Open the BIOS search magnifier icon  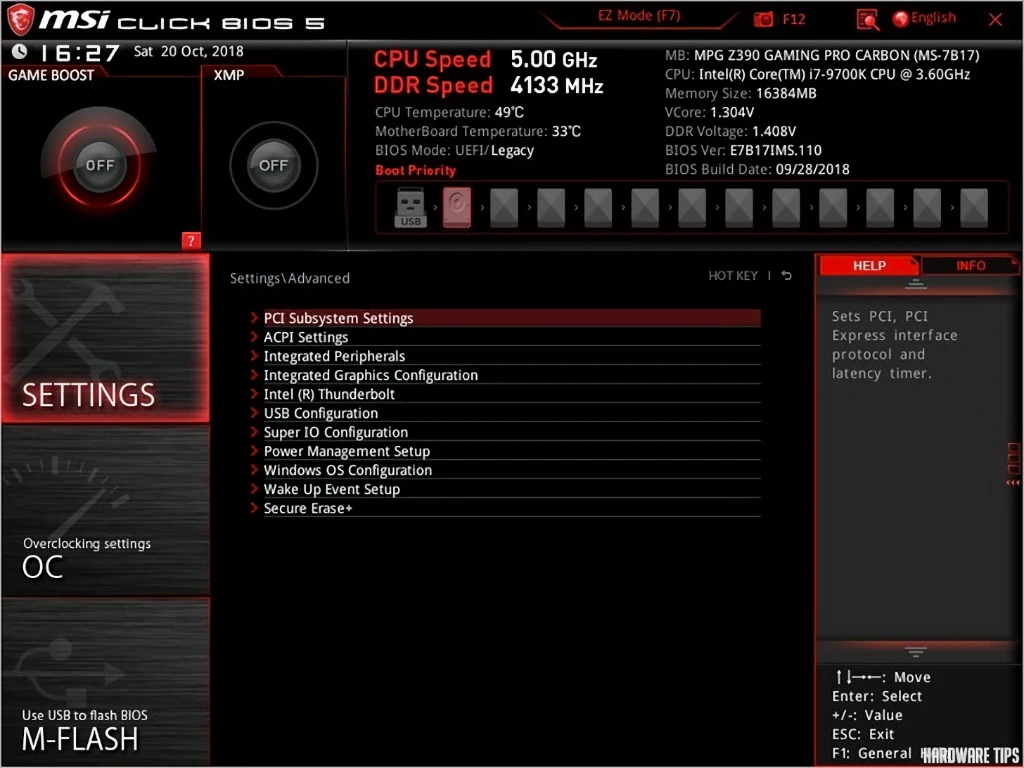coord(868,20)
